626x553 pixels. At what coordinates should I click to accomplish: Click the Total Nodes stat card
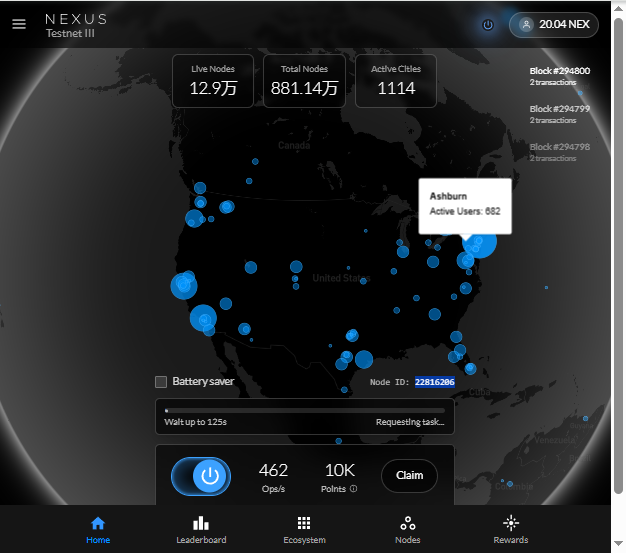[x=304, y=81]
